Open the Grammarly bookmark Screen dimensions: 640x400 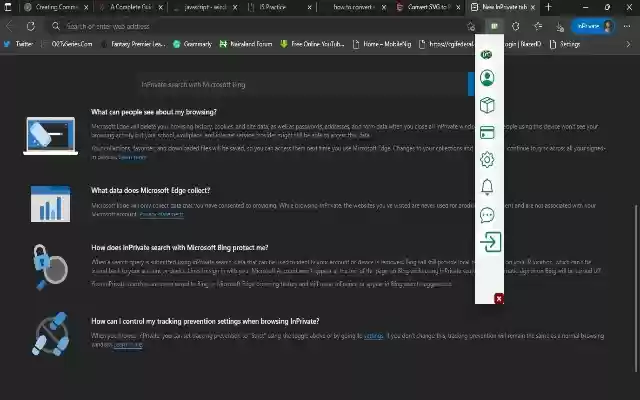192,44
